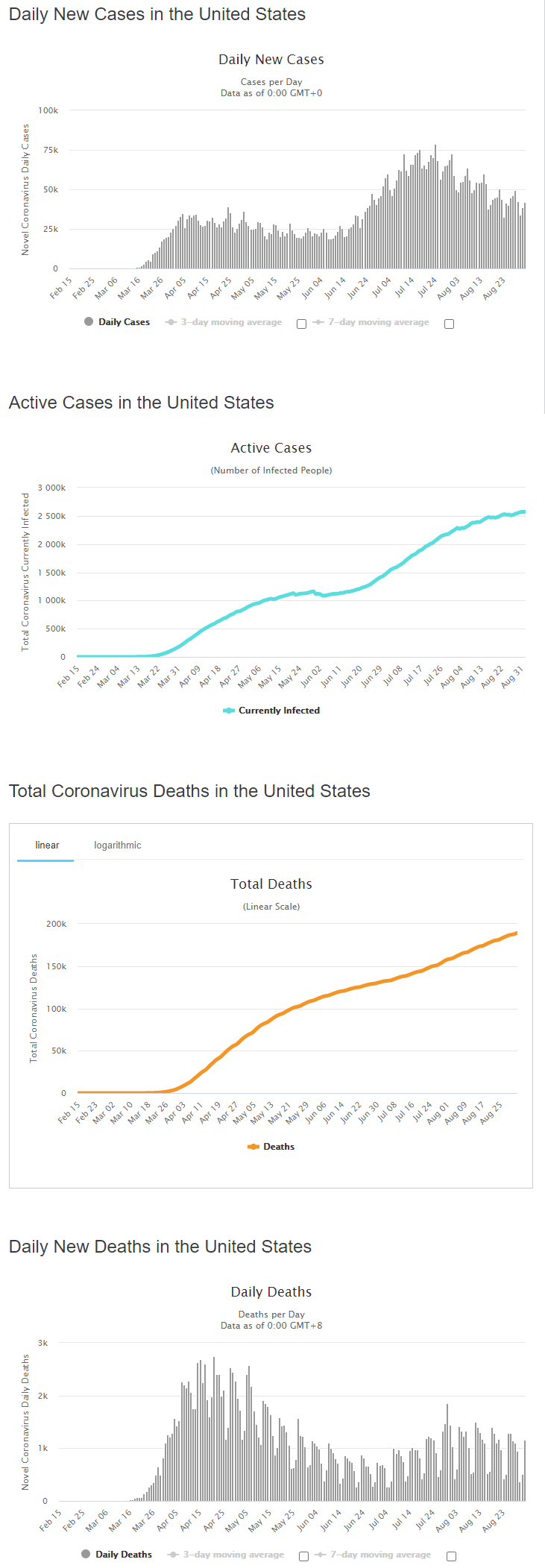The width and height of the screenshot is (545, 1568).
Task: Click the gray Daily Cases legend dot
Action: pos(89,321)
